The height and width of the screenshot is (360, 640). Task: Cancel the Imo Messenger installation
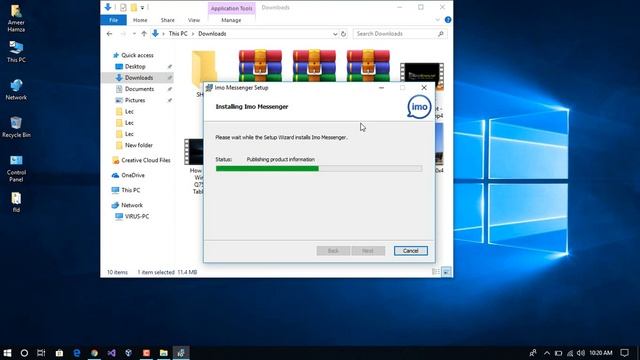tap(411, 251)
